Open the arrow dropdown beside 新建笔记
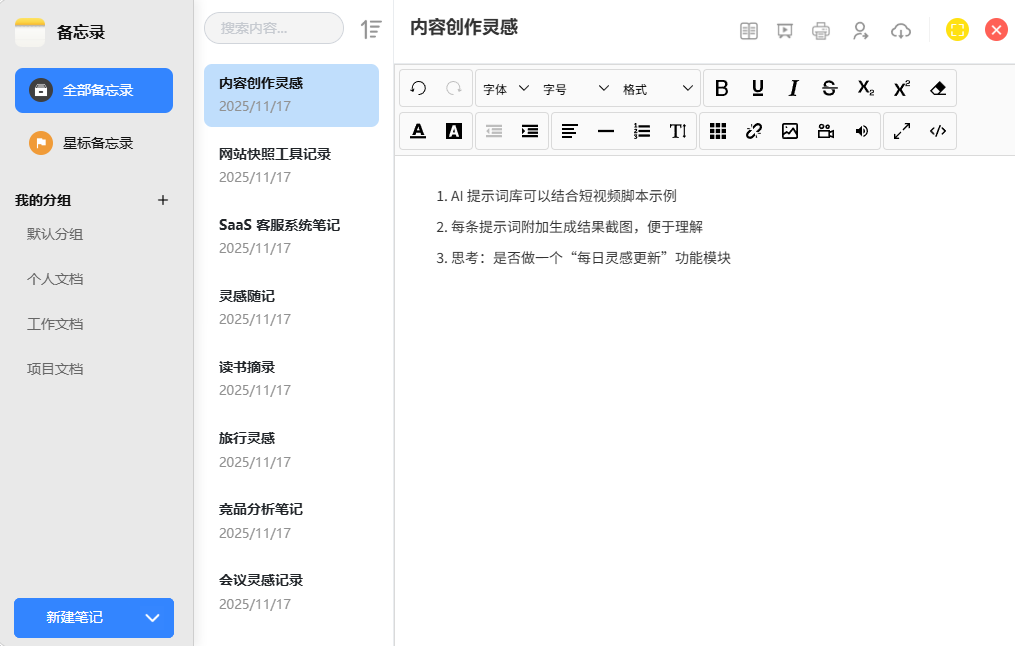 (153, 618)
